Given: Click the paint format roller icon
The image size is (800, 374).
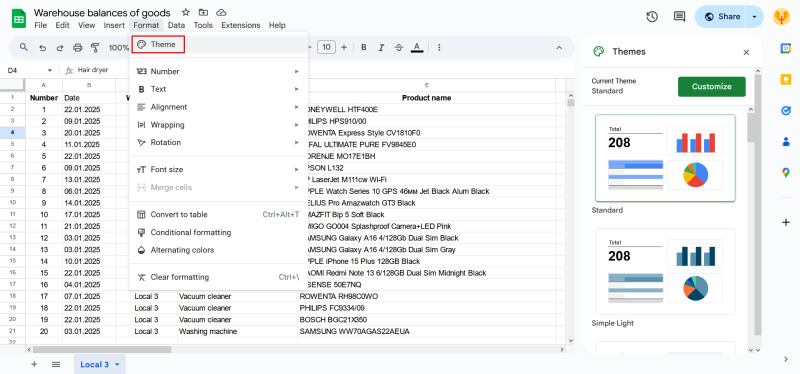Looking at the screenshot, I should click(95, 47).
